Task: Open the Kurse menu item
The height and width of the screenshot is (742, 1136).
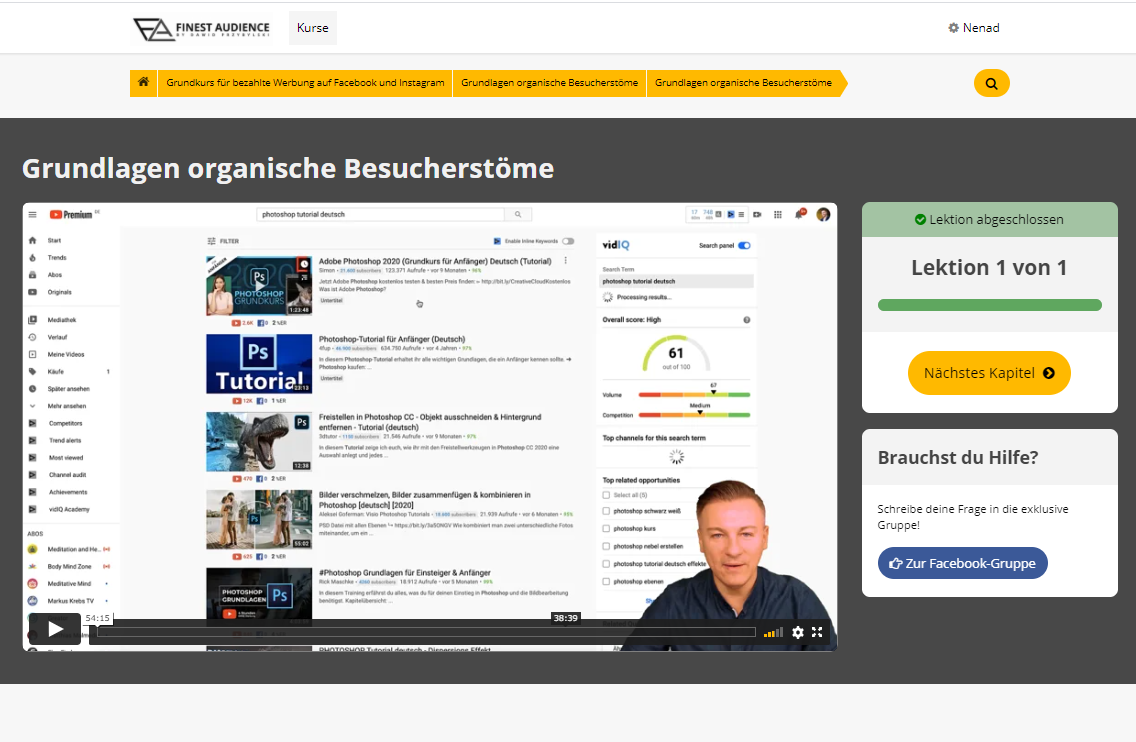Action: [x=312, y=28]
